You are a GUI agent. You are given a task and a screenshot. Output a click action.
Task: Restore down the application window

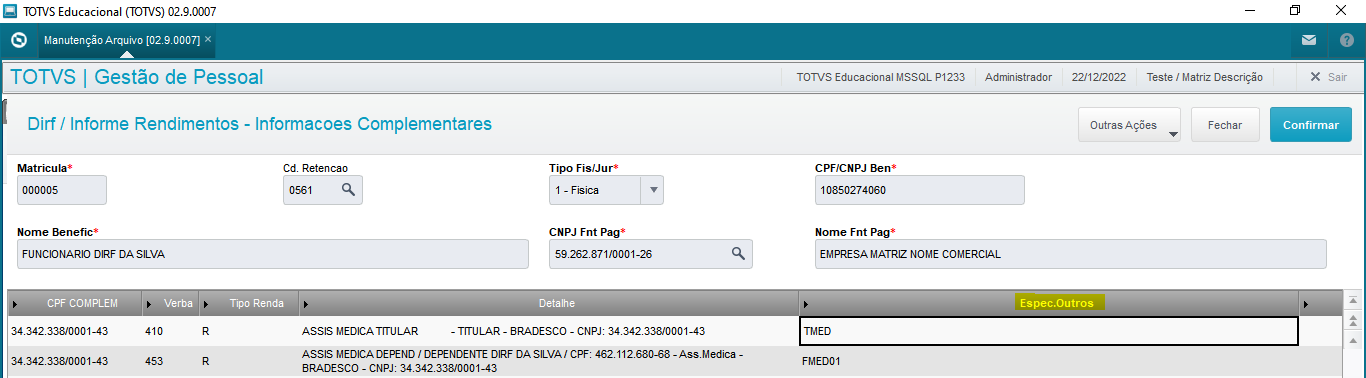1295,11
